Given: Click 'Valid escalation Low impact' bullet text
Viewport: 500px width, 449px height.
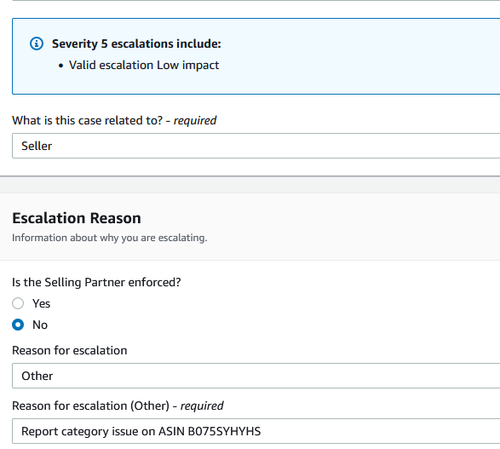Looking at the screenshot, I should [x=144, y=65].
